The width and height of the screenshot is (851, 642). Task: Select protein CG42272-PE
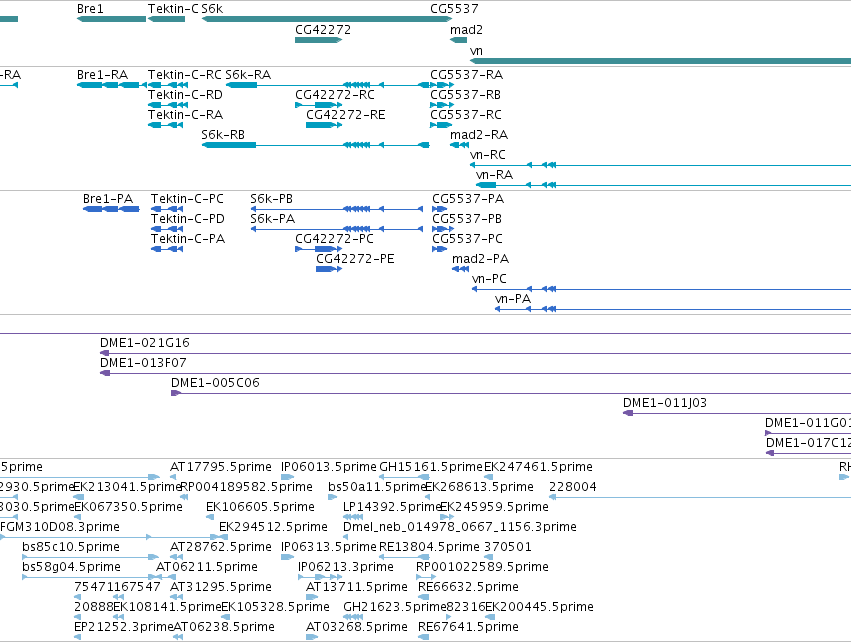pyautogui.click(x=355, y=259)
